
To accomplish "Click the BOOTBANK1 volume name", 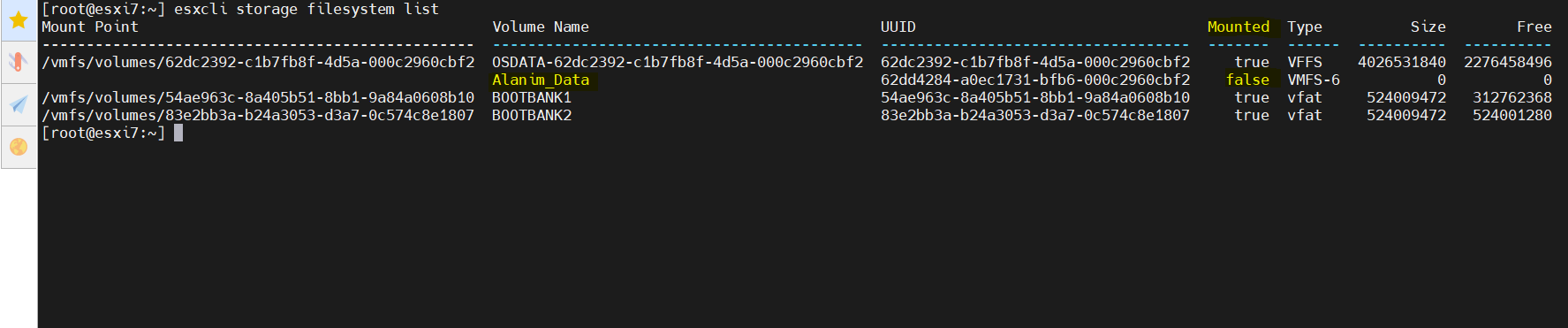I will point(532,97).
